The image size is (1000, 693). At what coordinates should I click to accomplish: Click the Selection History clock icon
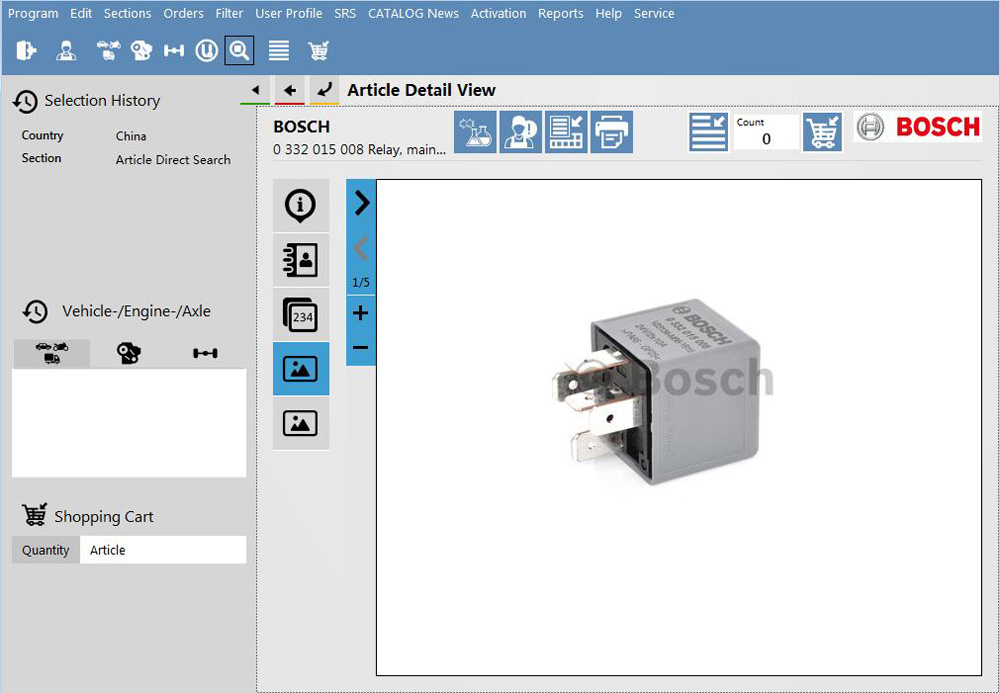25,101
